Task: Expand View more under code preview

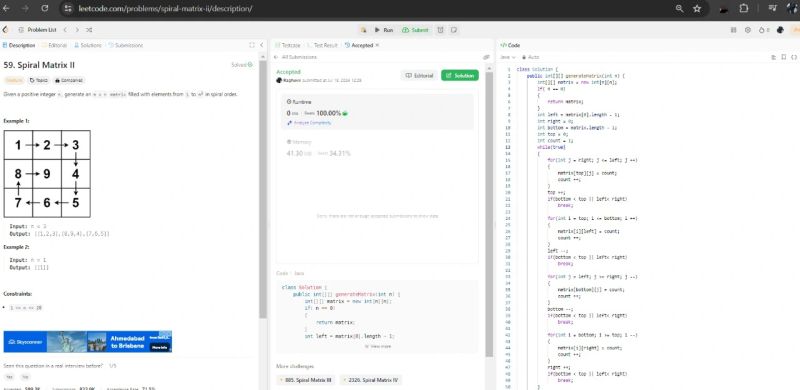Action: [378, 346]
